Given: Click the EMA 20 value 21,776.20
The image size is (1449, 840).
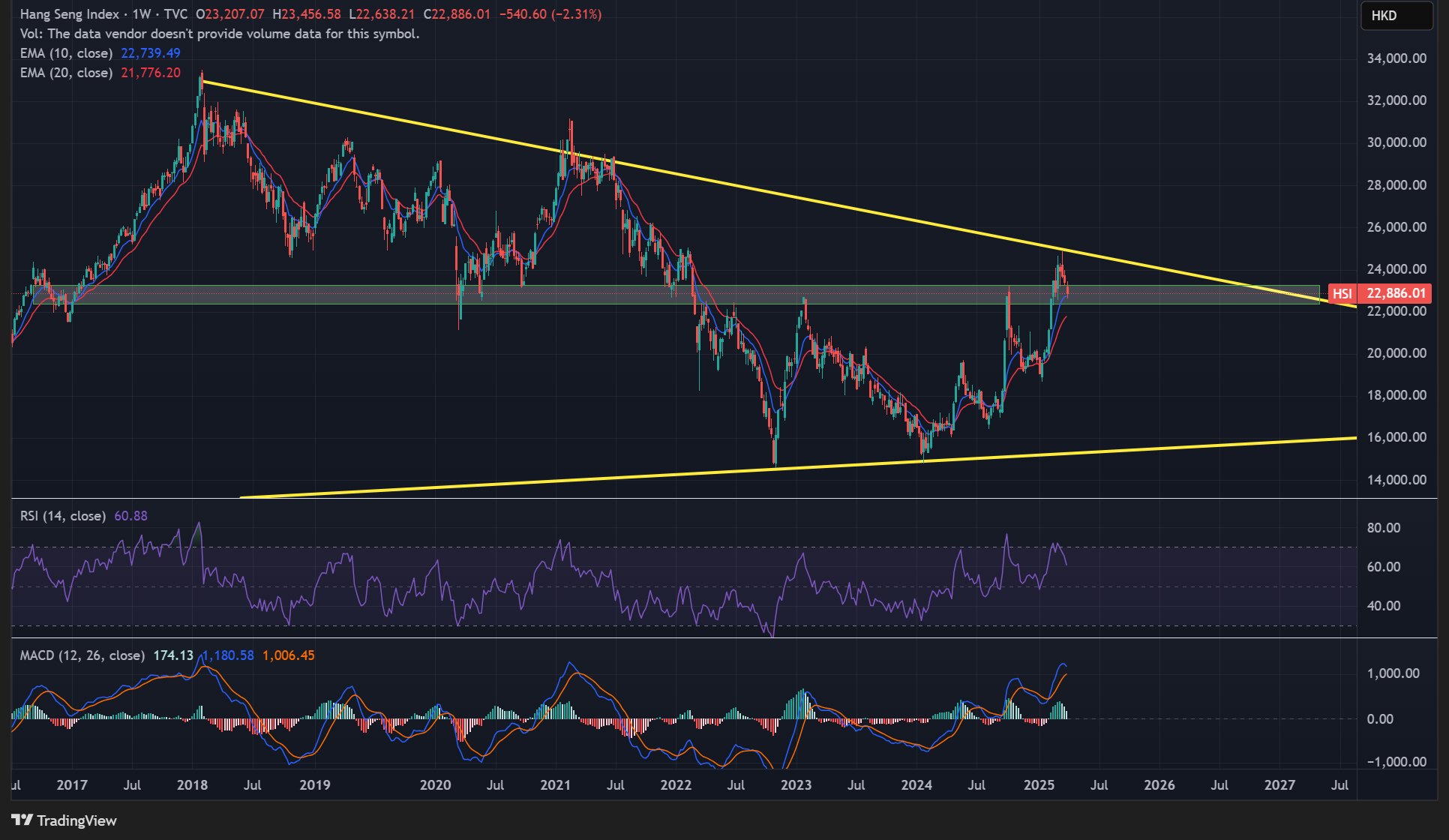Looking at the screenshot, I should tap(151, 73).
